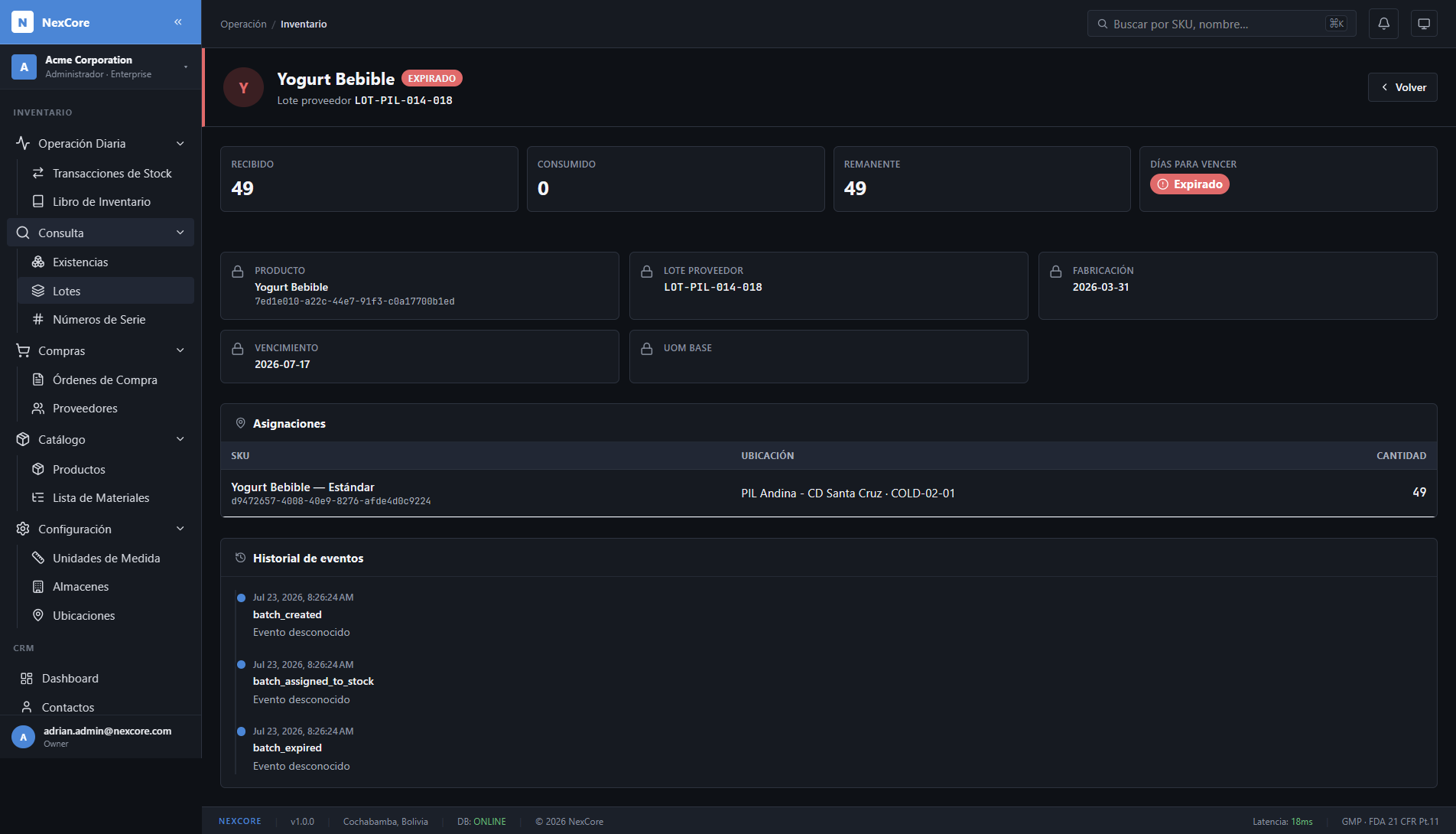This screenshot has height=834, width=1456.
Task: Click the Órdenes de Compra document icon
Action: [x=38, y=380]
